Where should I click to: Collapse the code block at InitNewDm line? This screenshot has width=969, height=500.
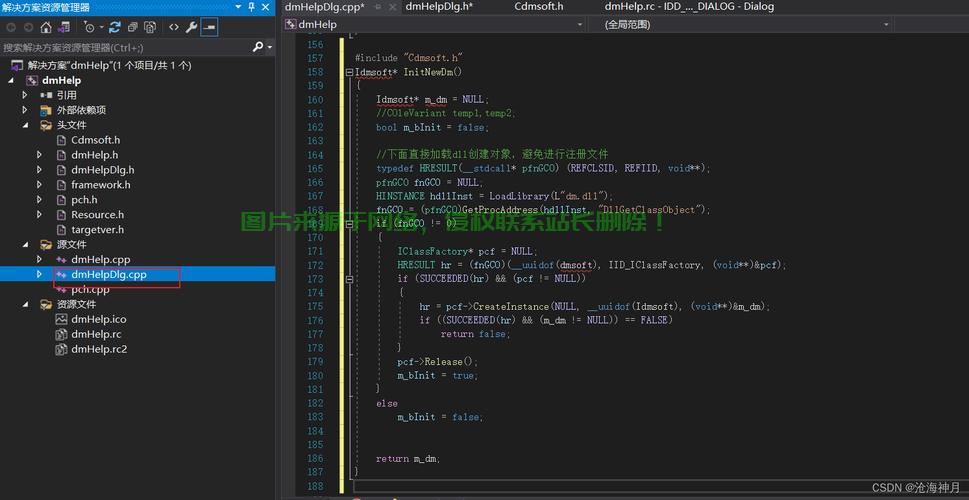348,72
